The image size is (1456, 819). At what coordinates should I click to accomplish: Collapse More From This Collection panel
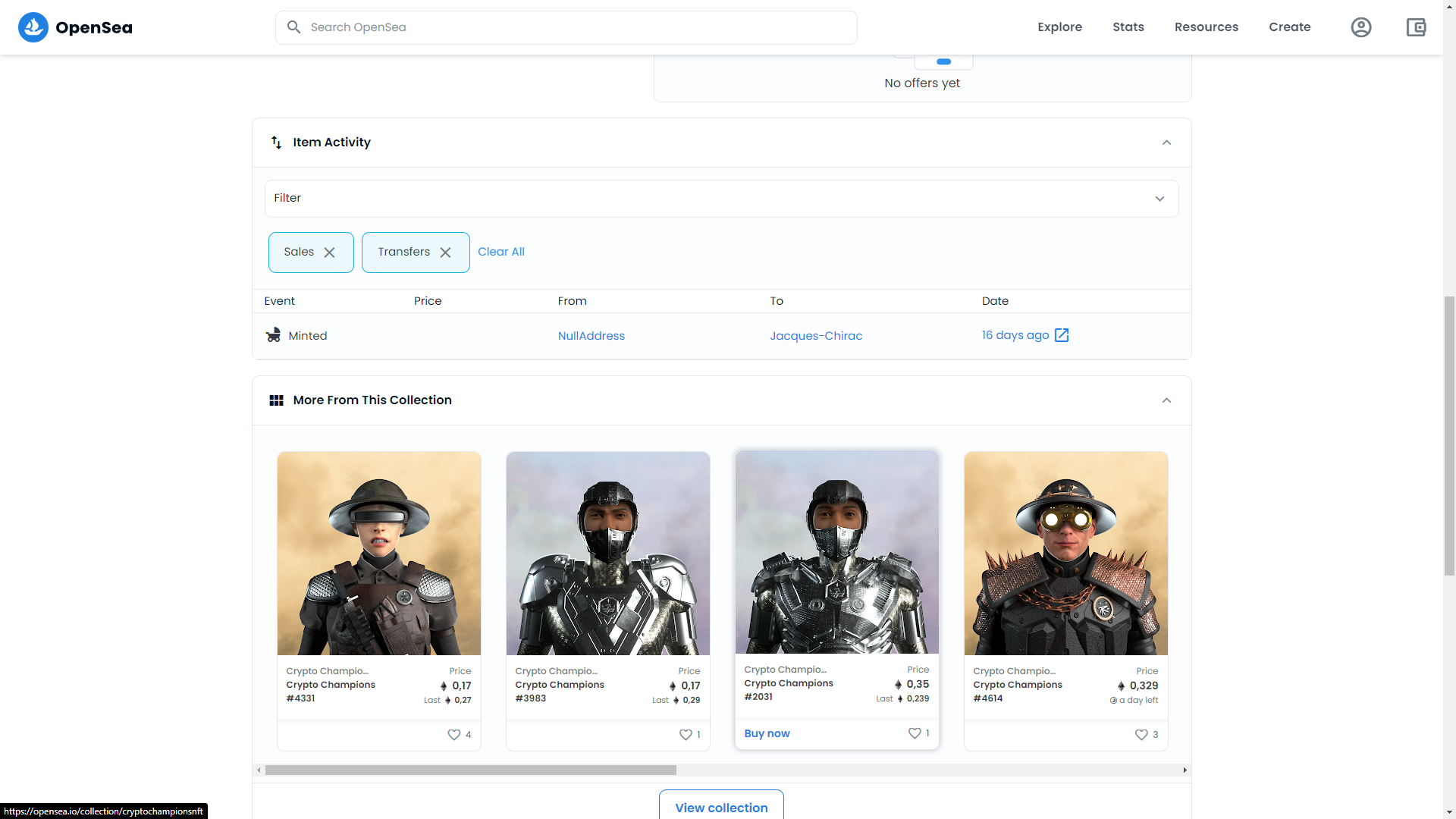tap(1166, 400)
